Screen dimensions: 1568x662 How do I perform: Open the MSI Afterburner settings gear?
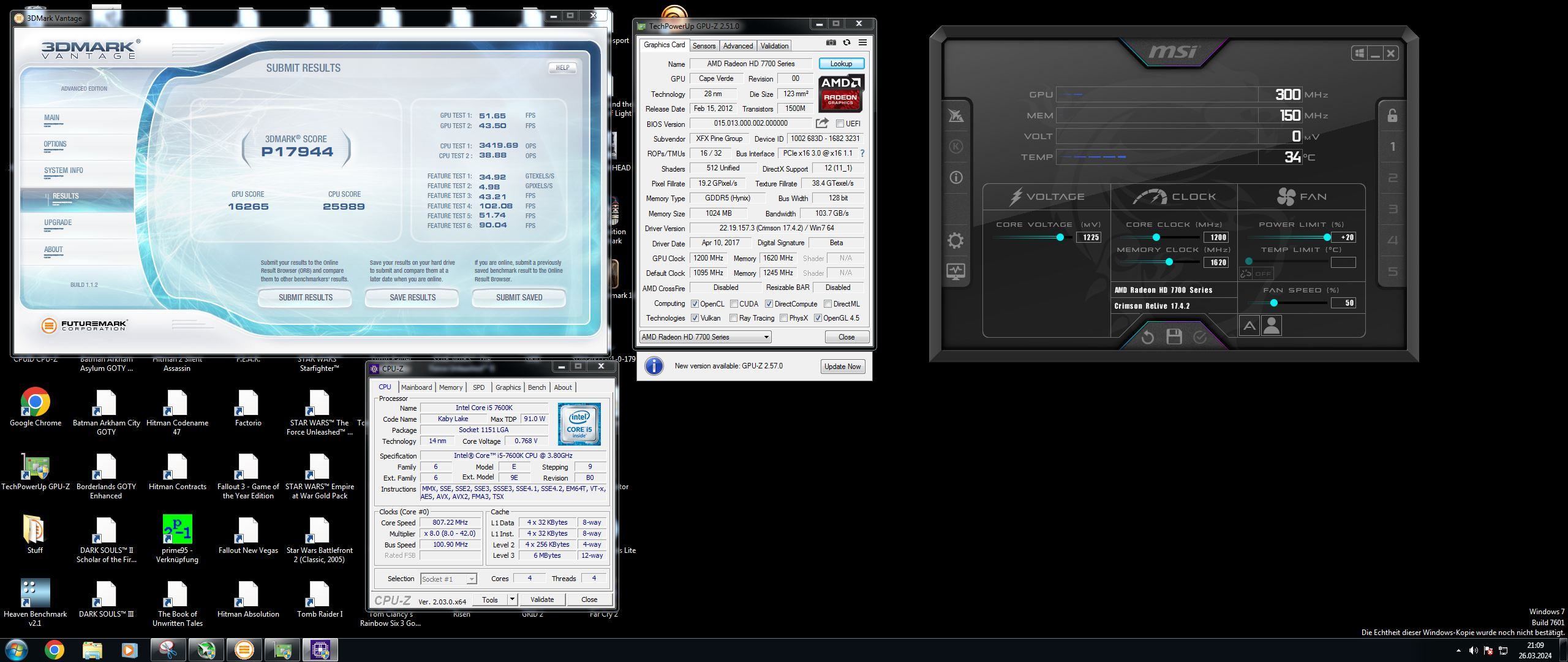(x=956, y=240)
